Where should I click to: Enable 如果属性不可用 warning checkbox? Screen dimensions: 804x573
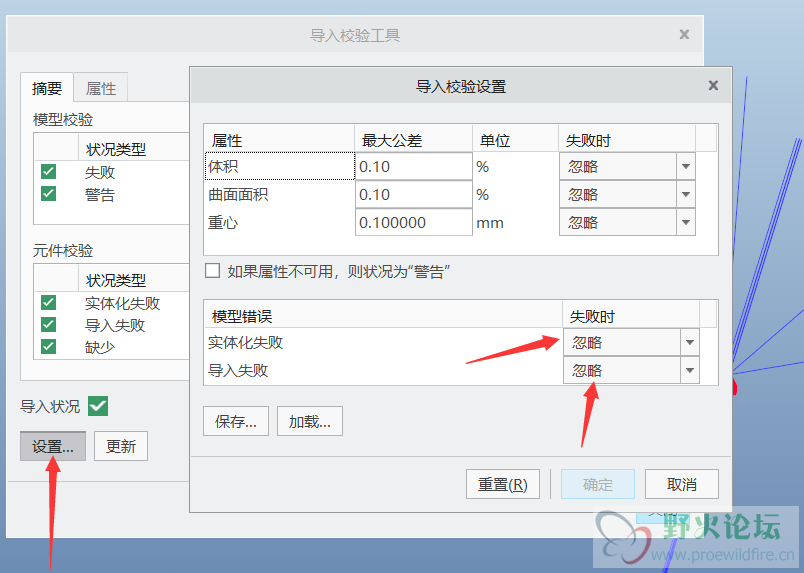click(212, 271)
